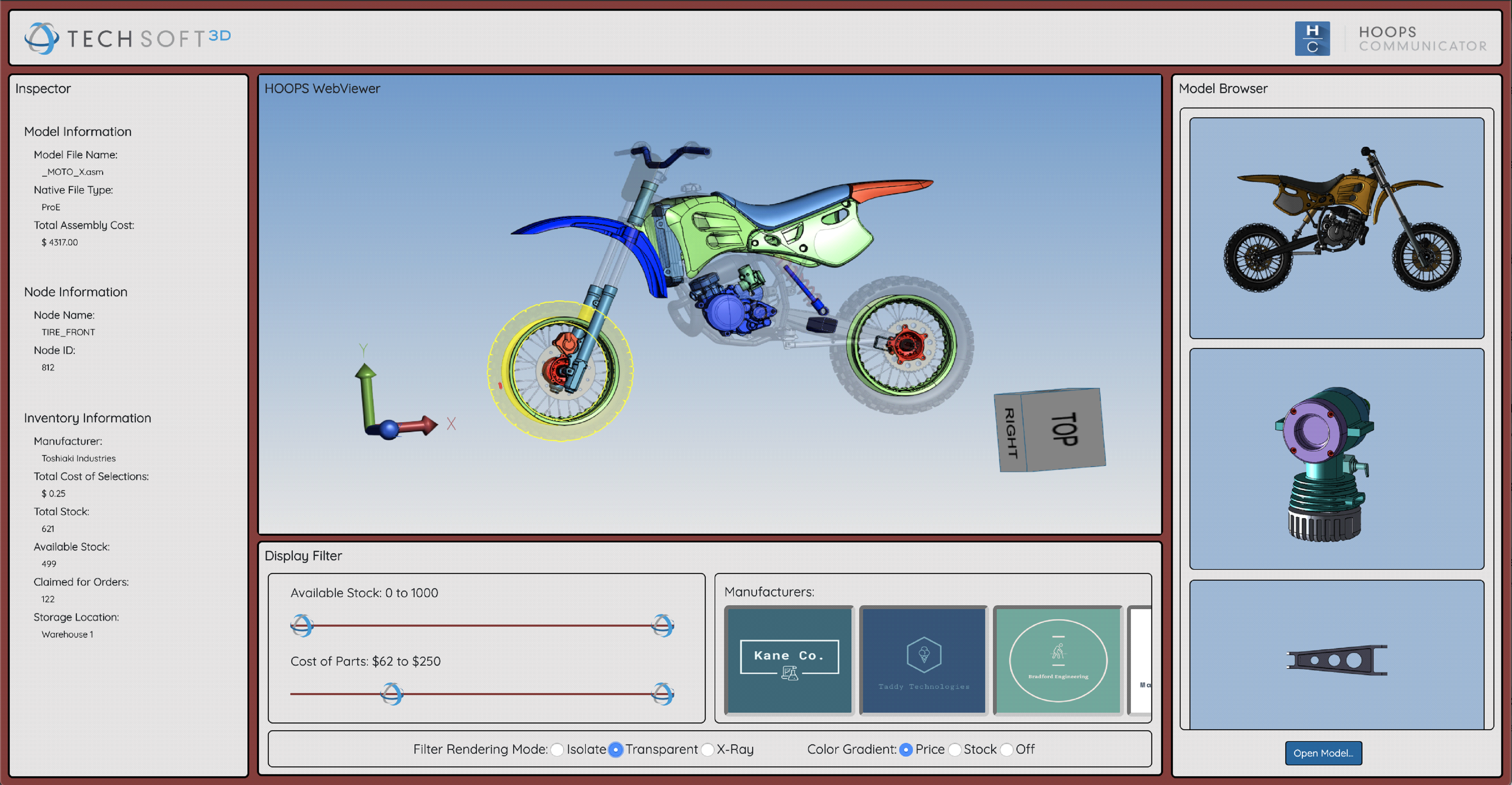Select Price color gradient option
Viewport: 1512px width, 785px height.
[906, 750]
